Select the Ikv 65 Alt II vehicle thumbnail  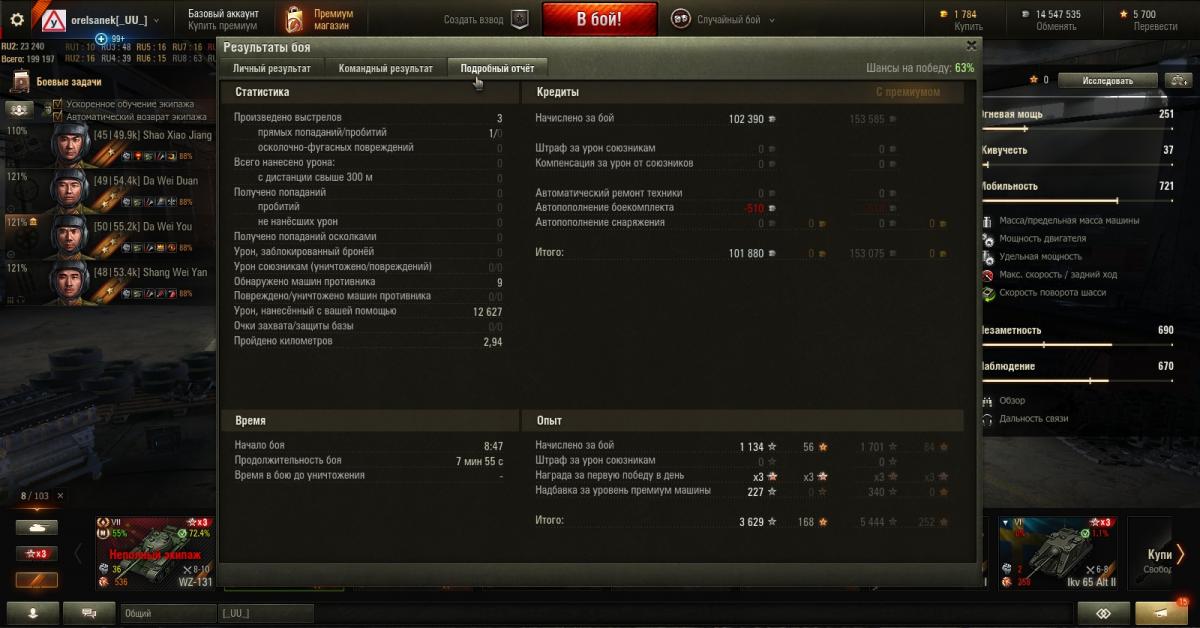coord(1057,553)
